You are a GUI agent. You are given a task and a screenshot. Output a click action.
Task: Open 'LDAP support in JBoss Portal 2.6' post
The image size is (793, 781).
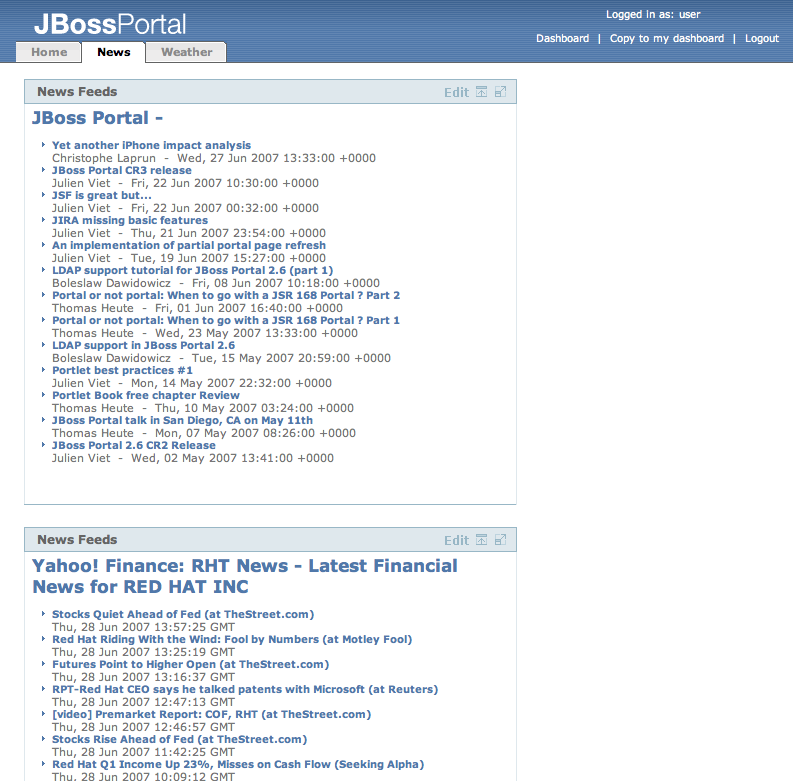click(143, 345)
